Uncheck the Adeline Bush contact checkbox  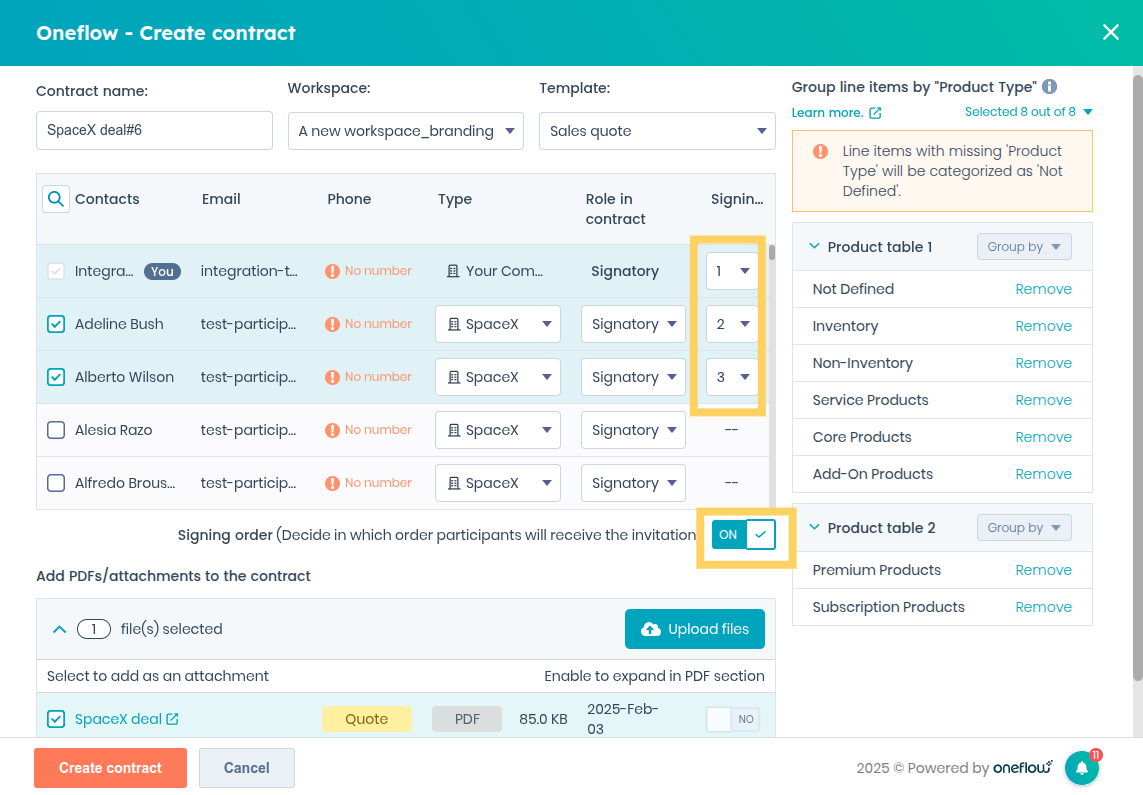[56, 324]
